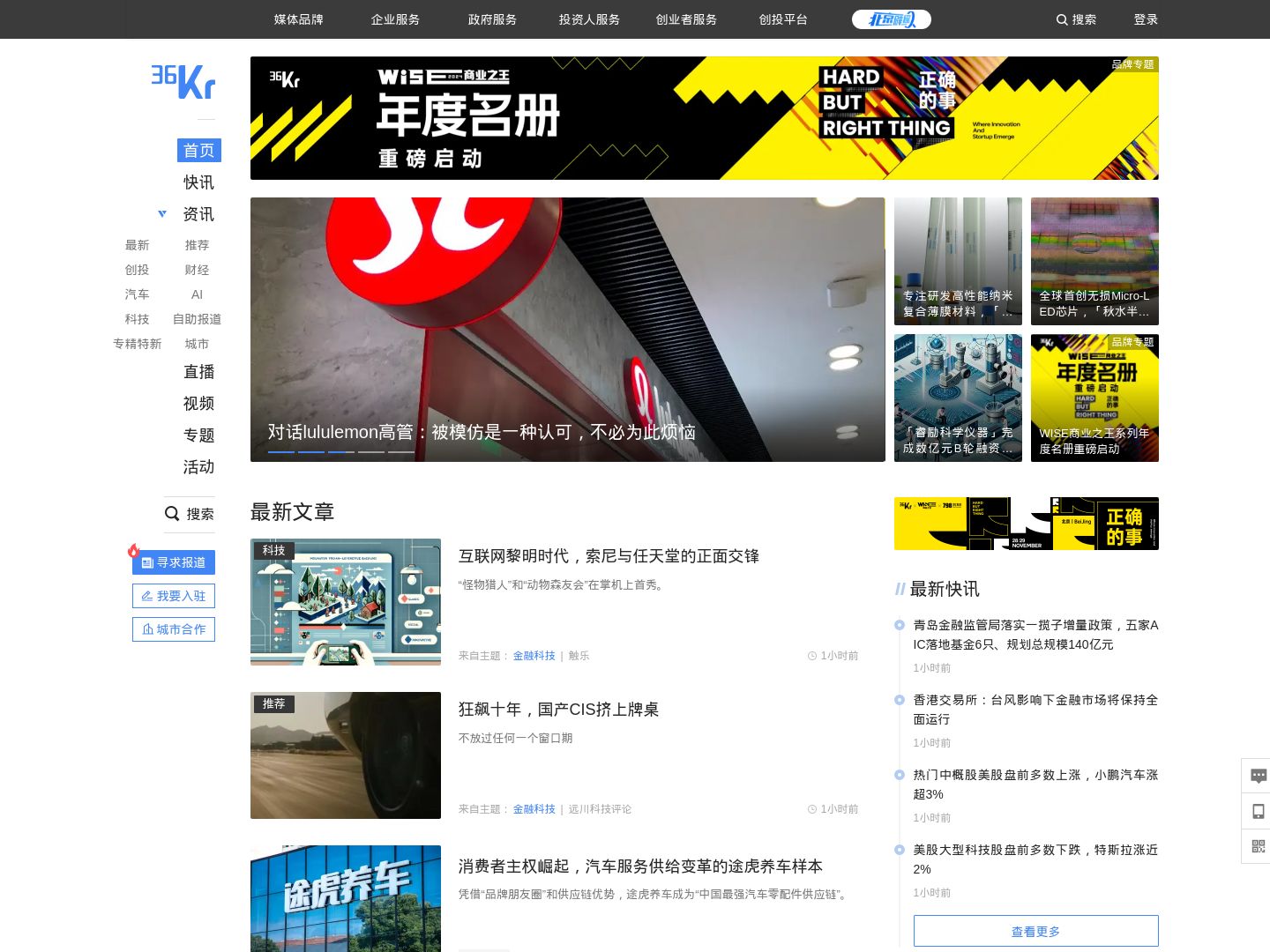Open 正确的事 yellow side banner
This screenshot has width=1270, height=952.
[x=1027, y=524]
